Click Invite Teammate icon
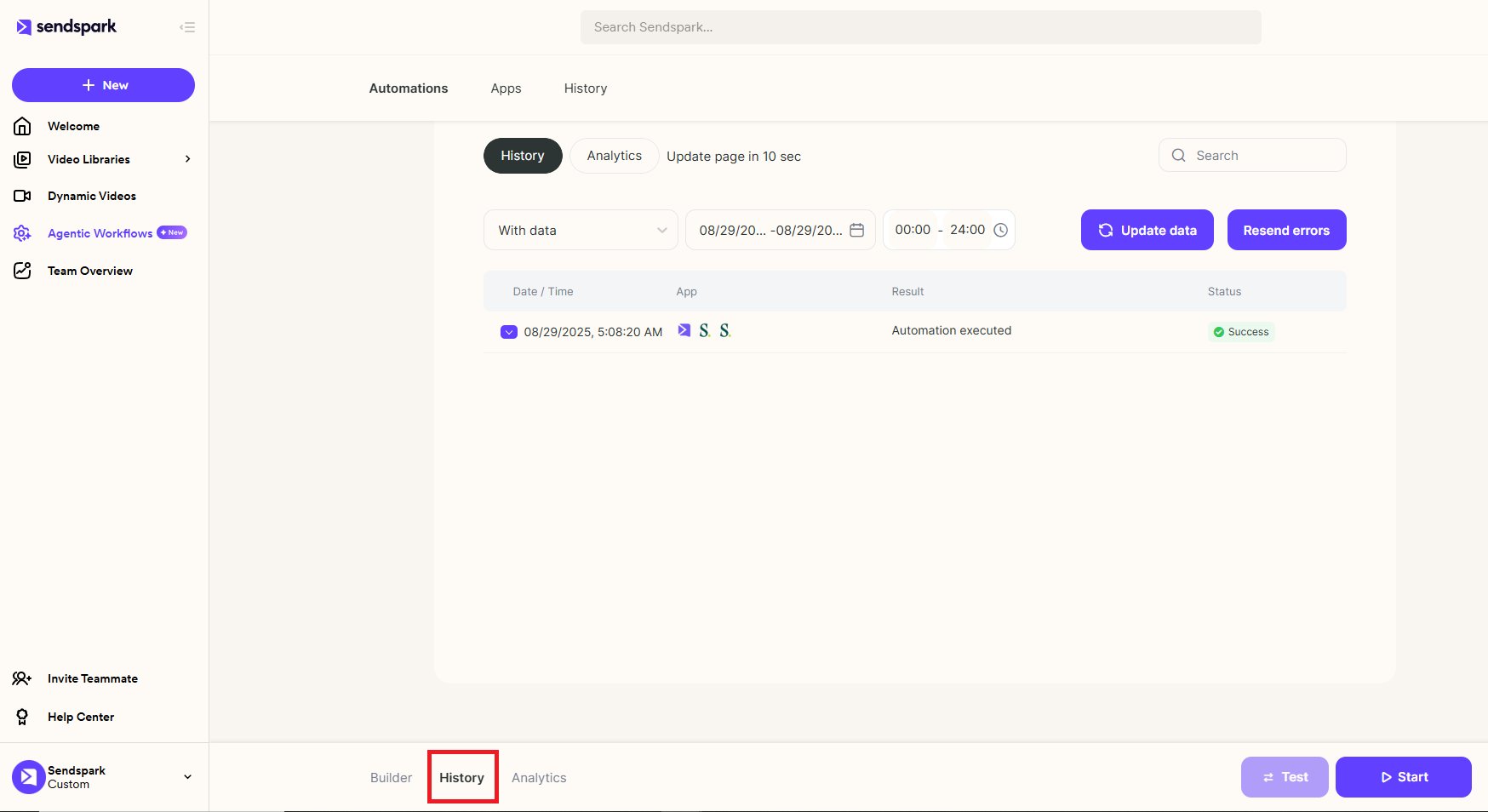1488x812 pixels. 21,678
